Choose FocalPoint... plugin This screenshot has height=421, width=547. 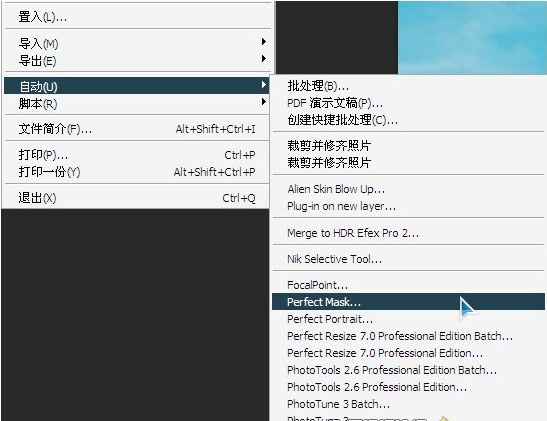(408, 285)
